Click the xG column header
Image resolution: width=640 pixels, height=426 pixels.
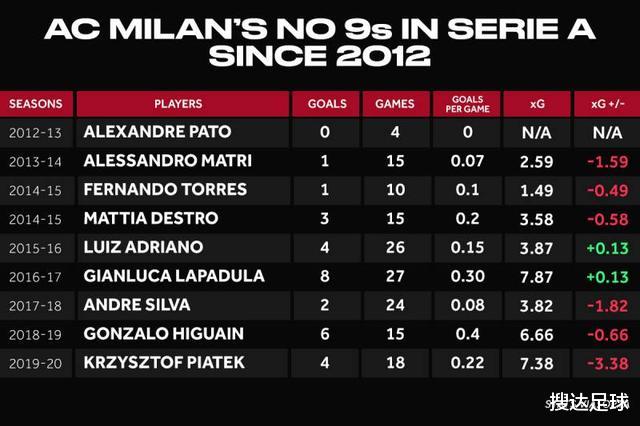pyautogui.click(x=538, y=103)
